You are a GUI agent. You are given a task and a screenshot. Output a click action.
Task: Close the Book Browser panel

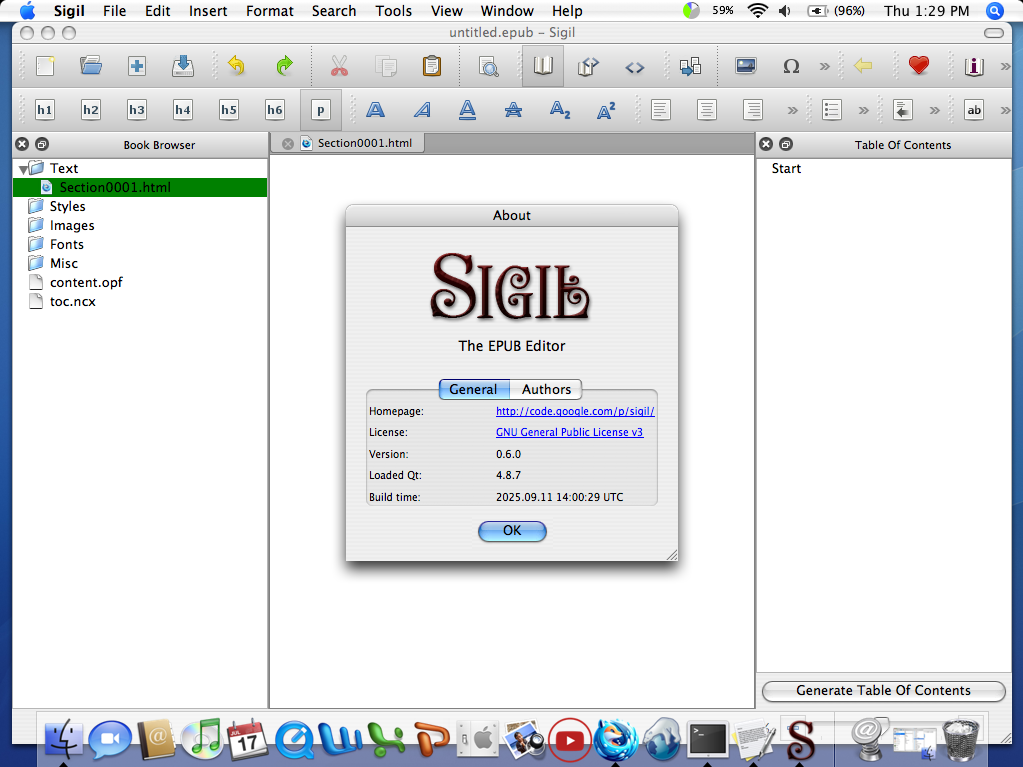coord(22,144)
